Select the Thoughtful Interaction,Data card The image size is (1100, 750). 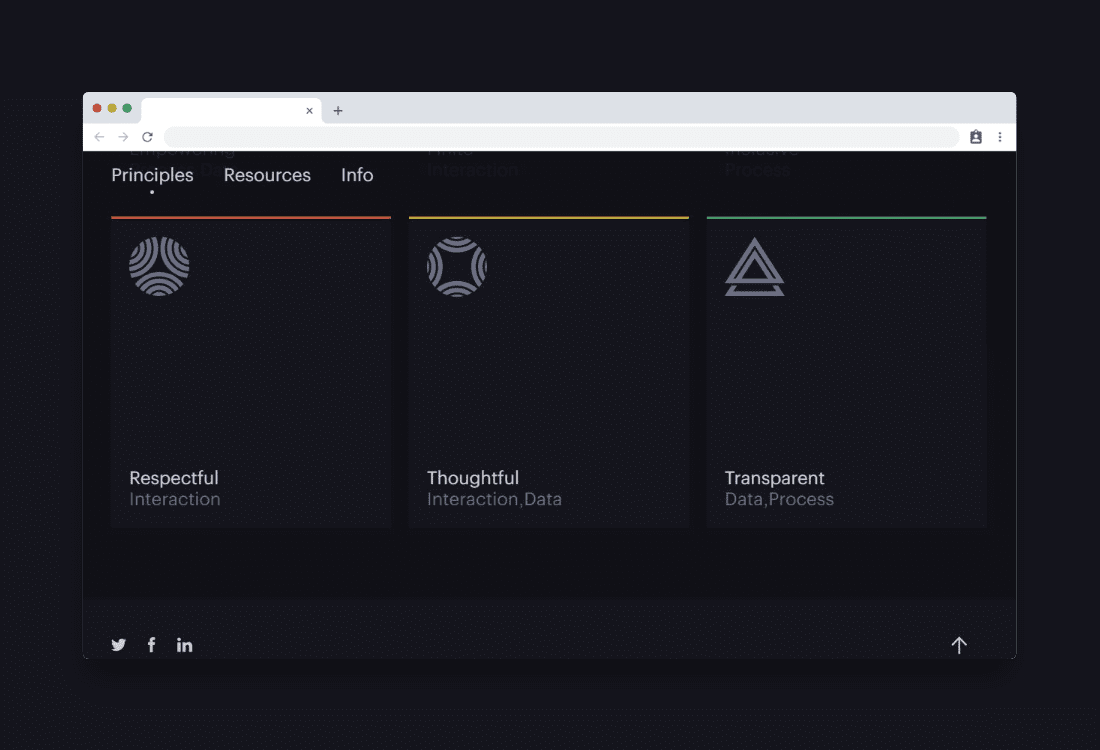(548, 372)
